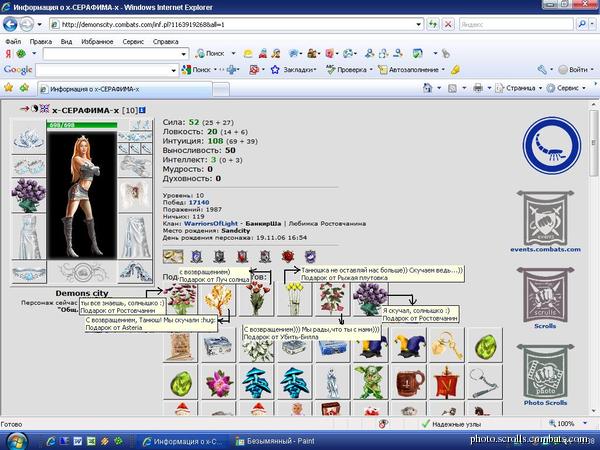
Task: Click the yellow tulips in vase gift
Action: [x=295, y=299]
